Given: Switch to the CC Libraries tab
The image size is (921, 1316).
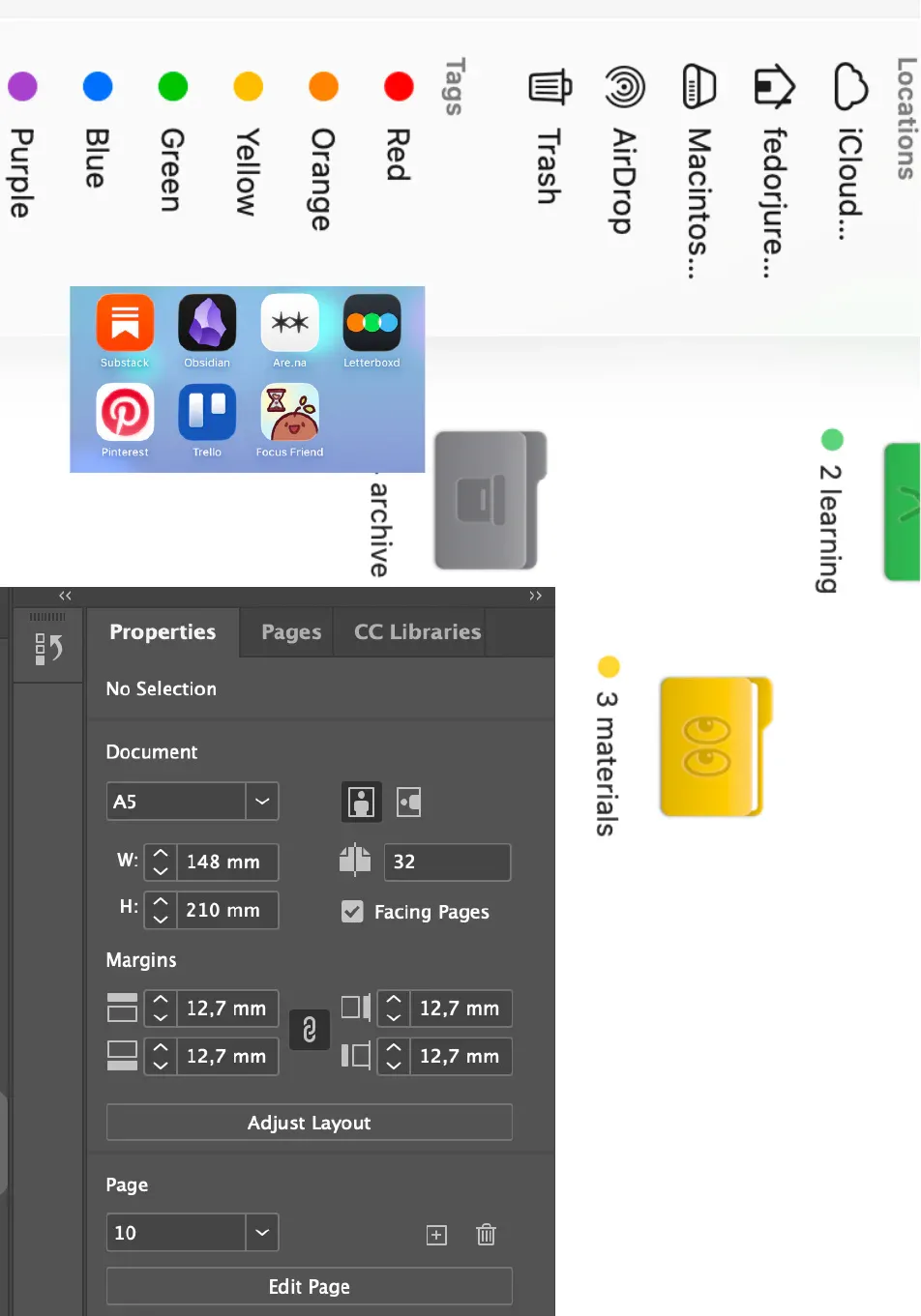Looking at the screenshot, I should pos(417,632).
